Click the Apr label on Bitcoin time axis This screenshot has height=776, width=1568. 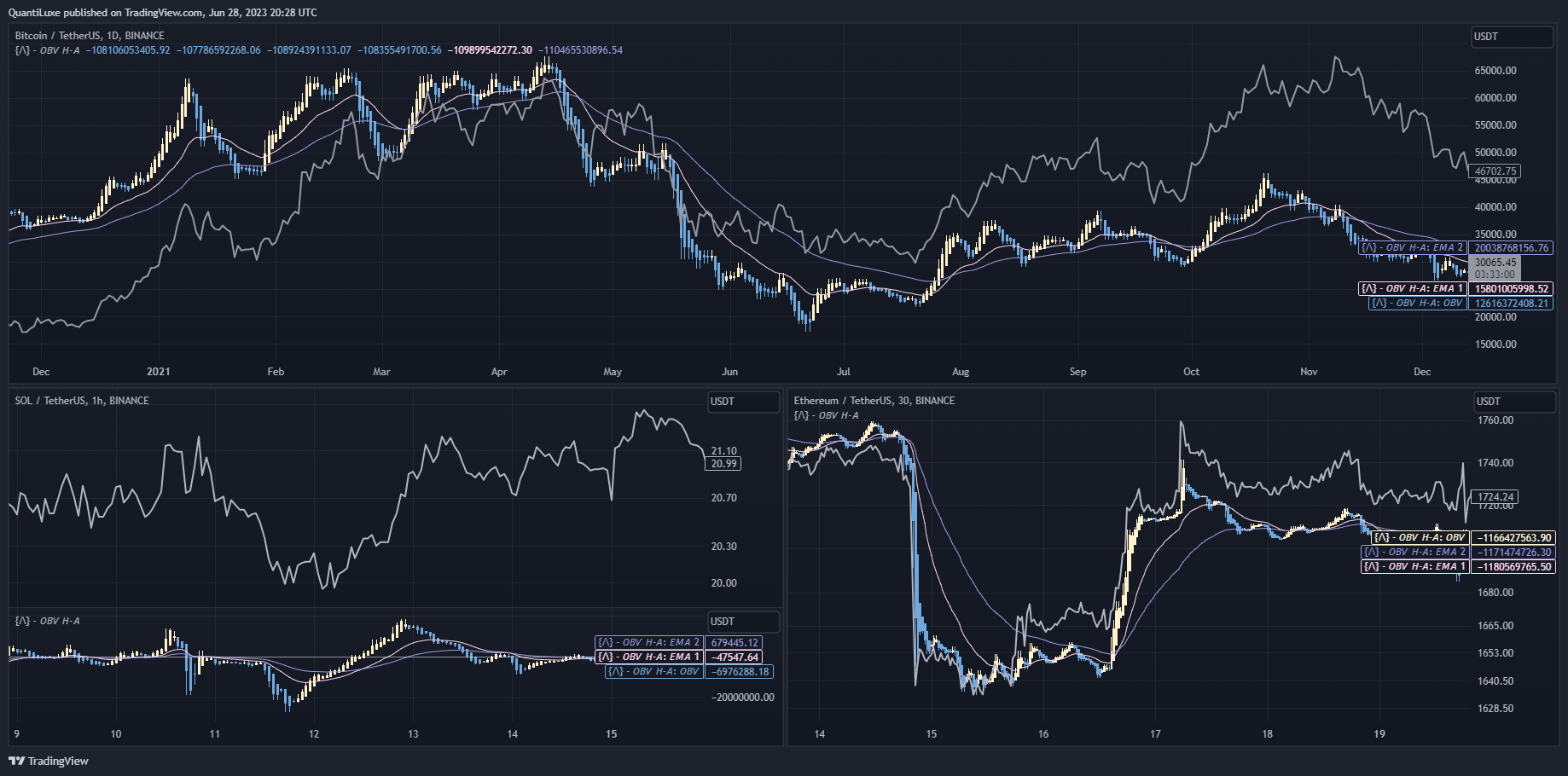pos(499,372)
